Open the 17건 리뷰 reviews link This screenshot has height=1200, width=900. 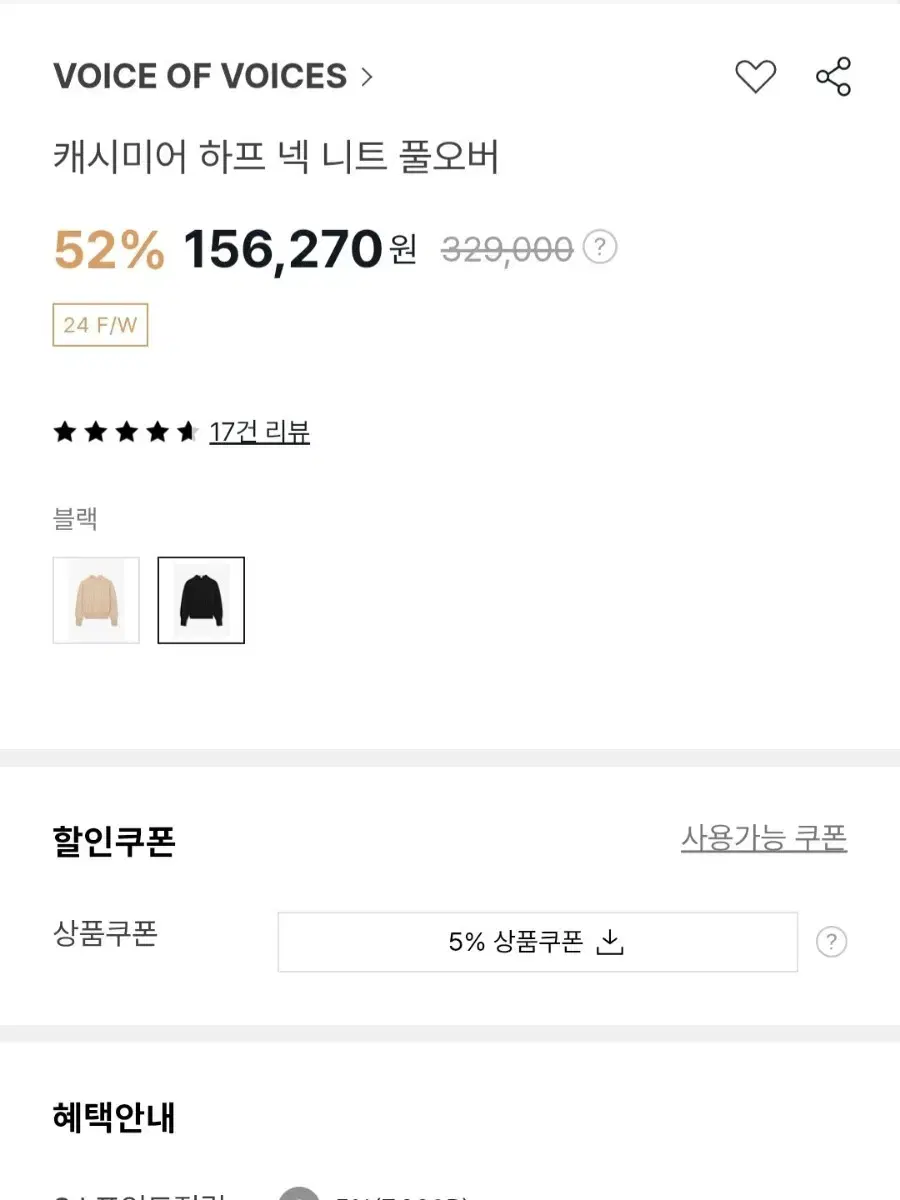[x=259, y=432]
